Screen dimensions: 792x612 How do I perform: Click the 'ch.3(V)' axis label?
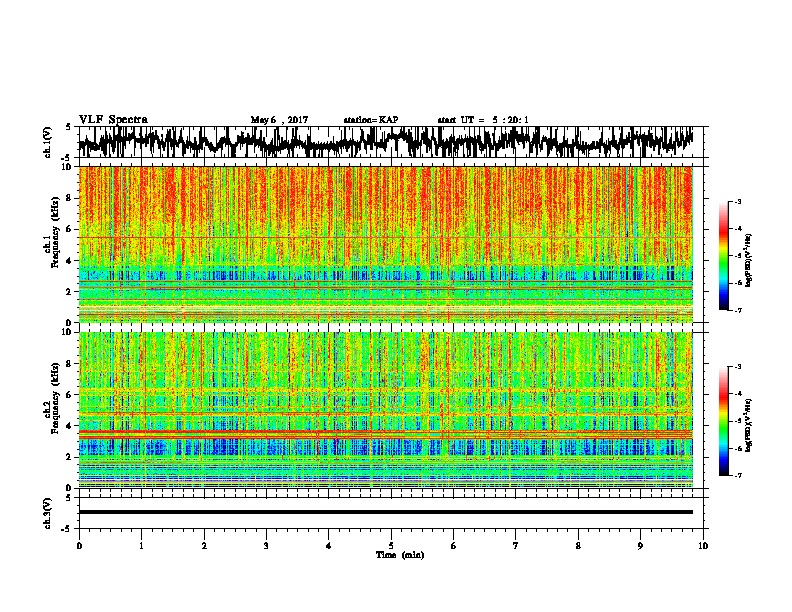pyautogui.click(x=48, y=514)
